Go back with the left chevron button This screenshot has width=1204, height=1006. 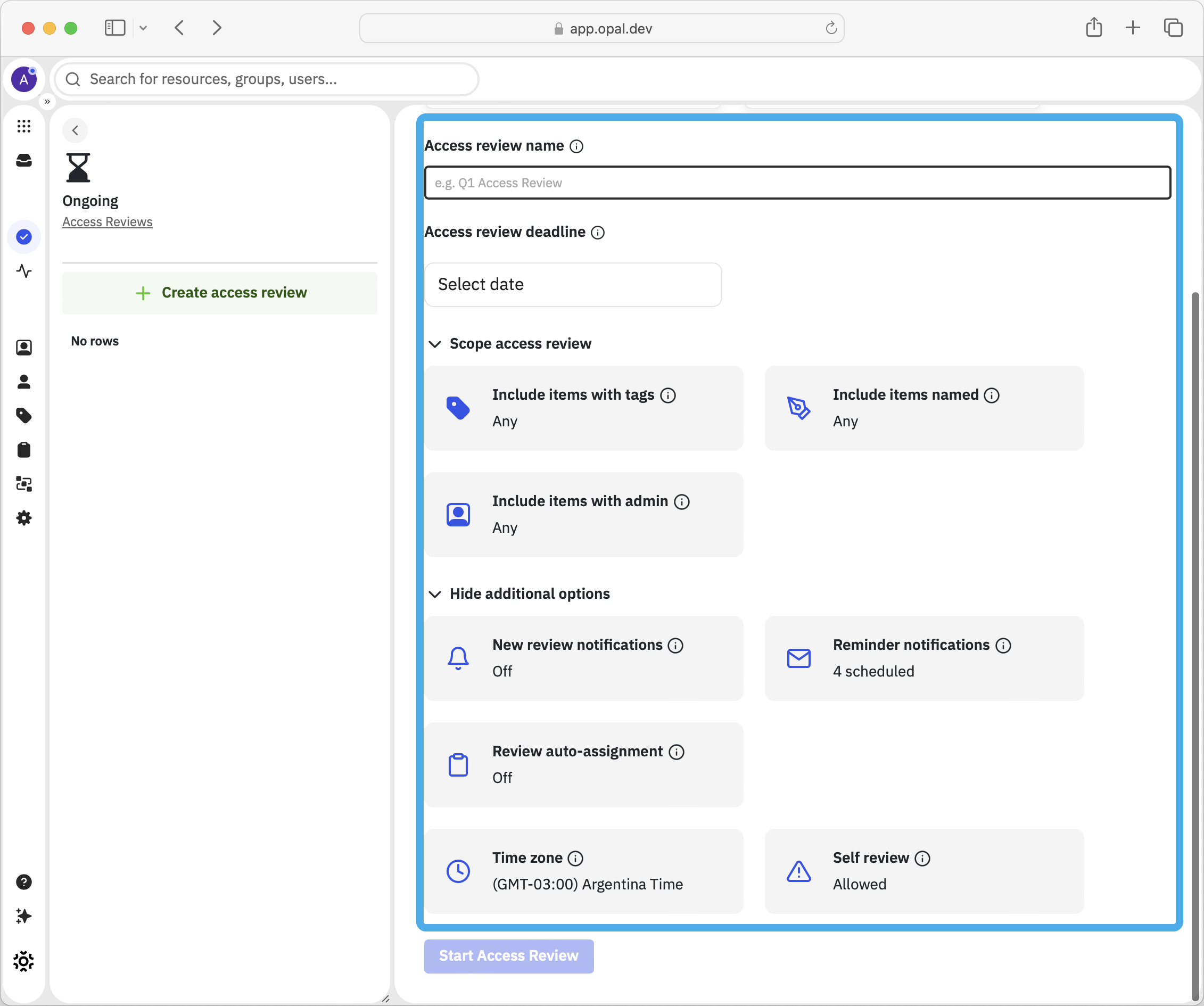tap(75, 130)
